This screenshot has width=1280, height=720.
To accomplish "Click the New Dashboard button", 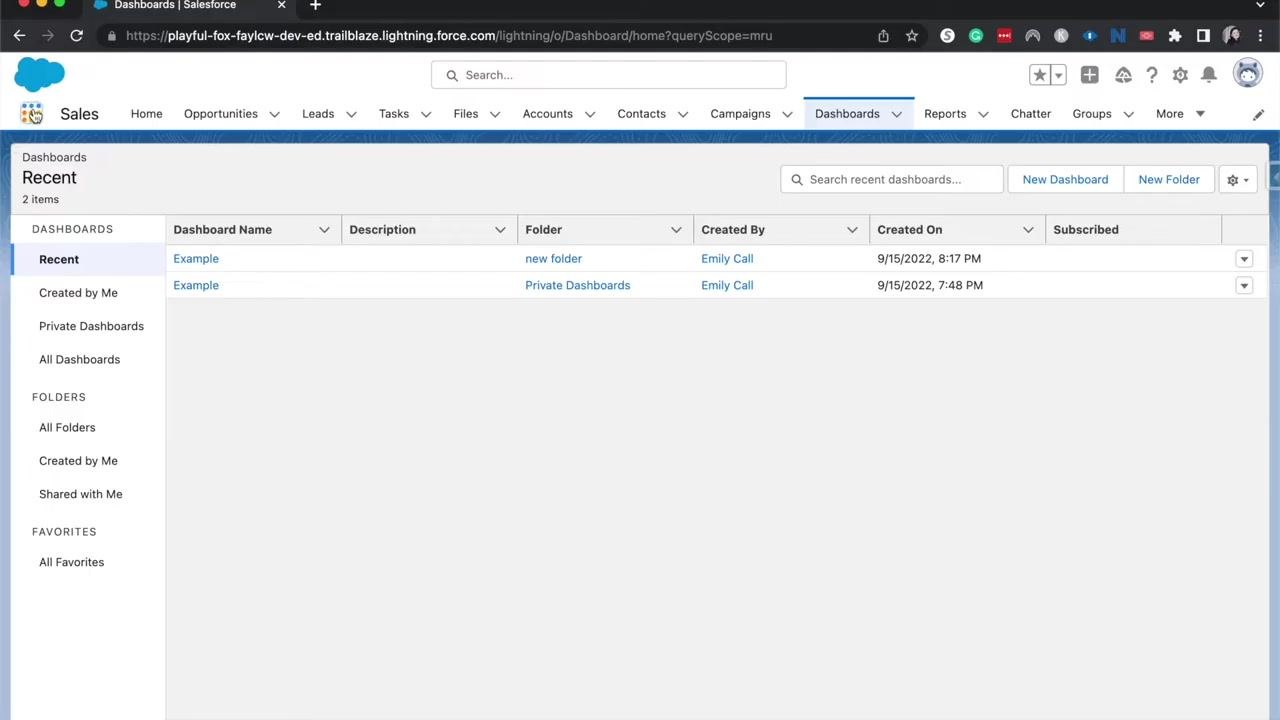I will coord(1065,180).
